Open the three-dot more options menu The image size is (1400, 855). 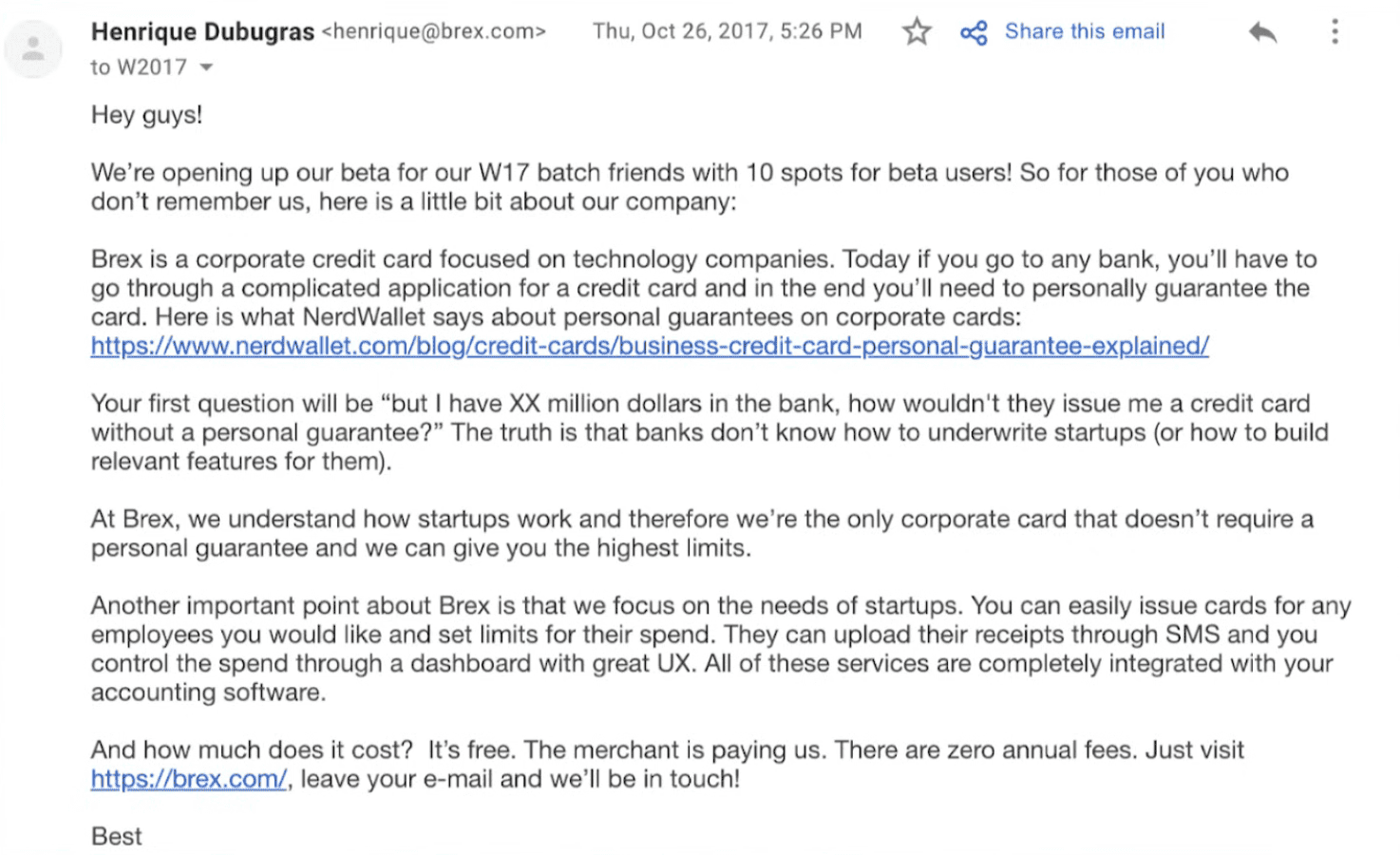pyautogui.click(x=1334, y=32)
